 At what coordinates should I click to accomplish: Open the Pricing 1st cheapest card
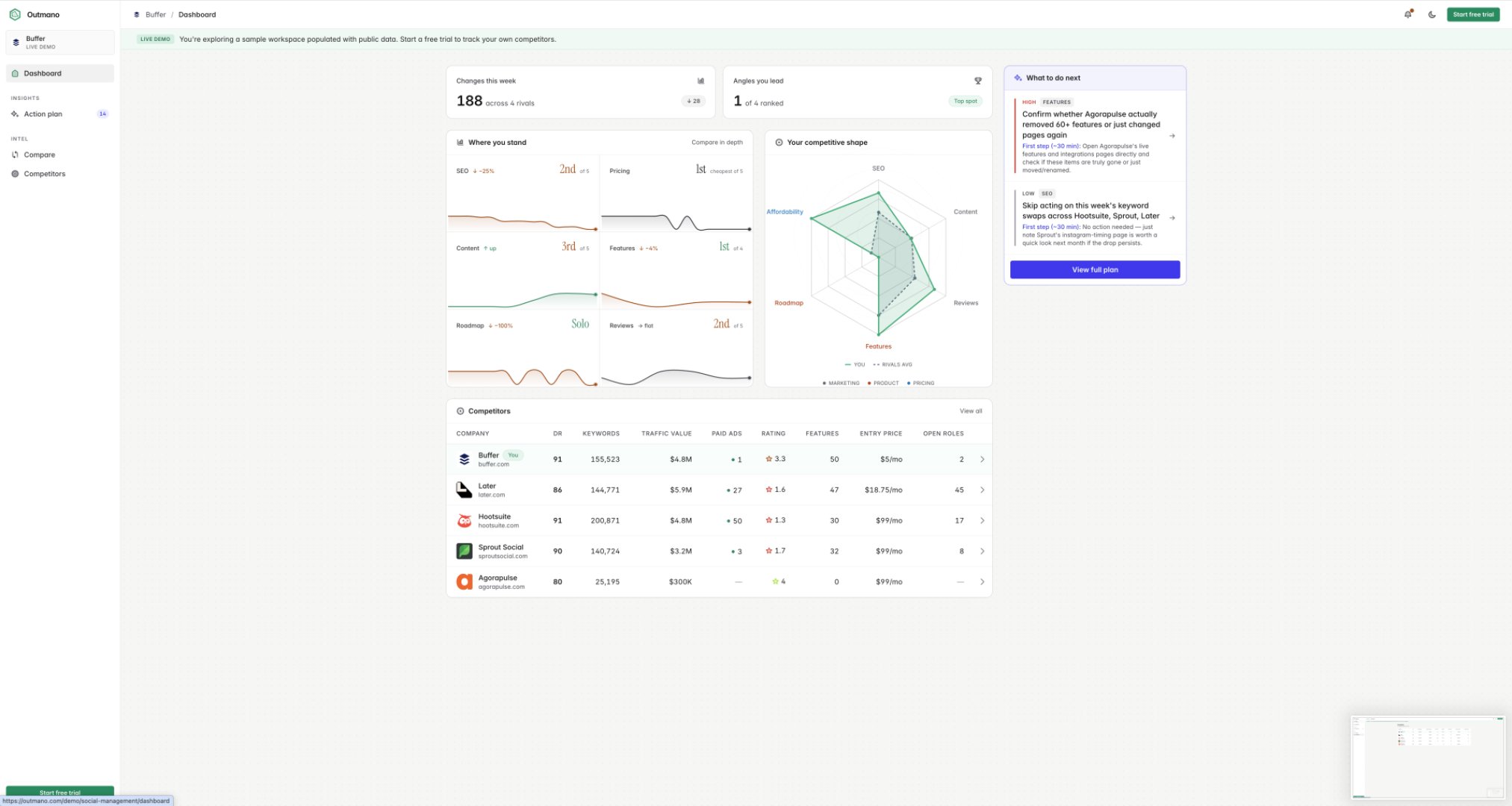click(676, 194)
